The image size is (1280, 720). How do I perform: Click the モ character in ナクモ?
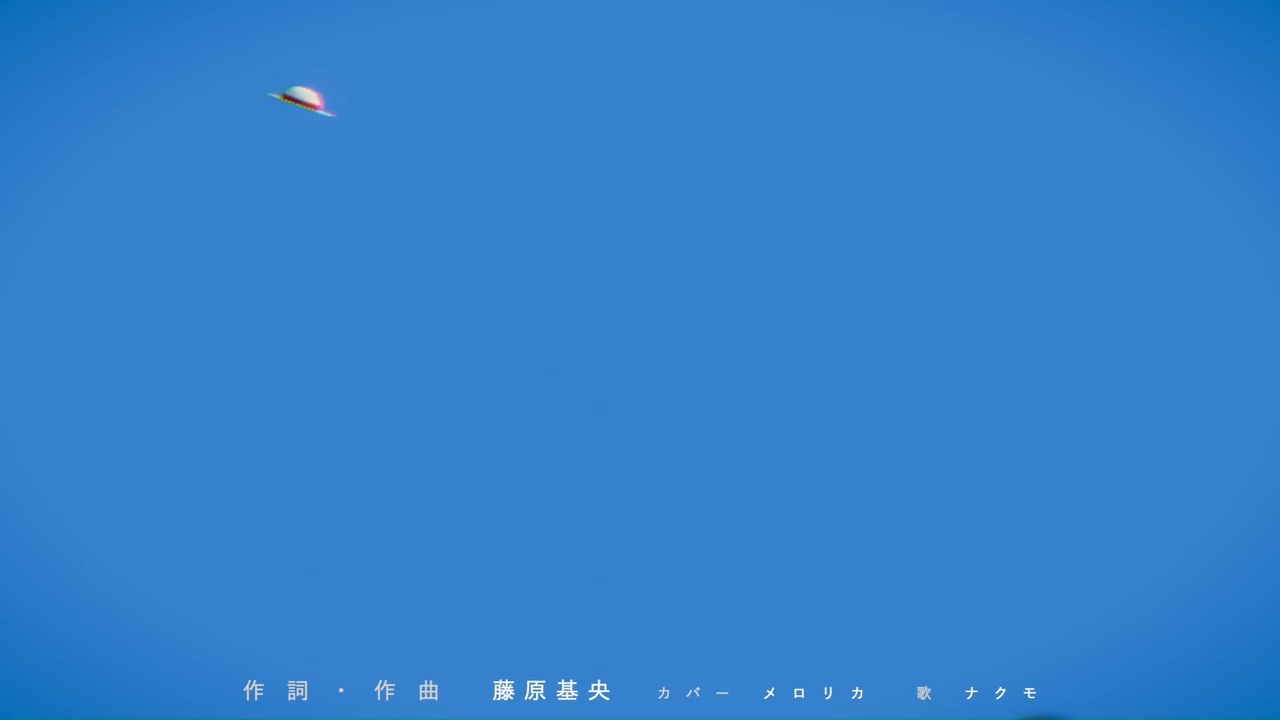(x=1031, y=693)
